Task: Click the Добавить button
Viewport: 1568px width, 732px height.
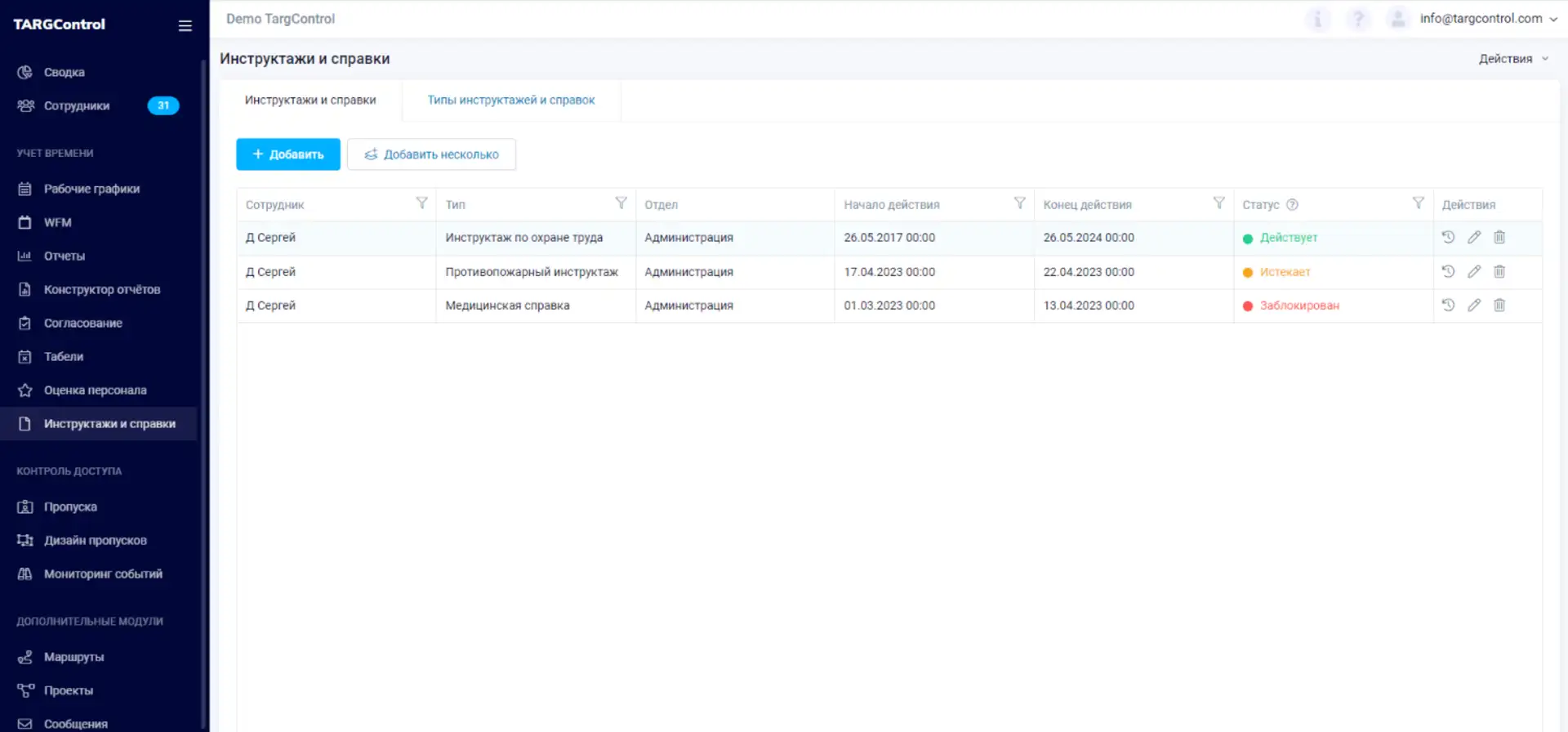Action: [288, 154]
